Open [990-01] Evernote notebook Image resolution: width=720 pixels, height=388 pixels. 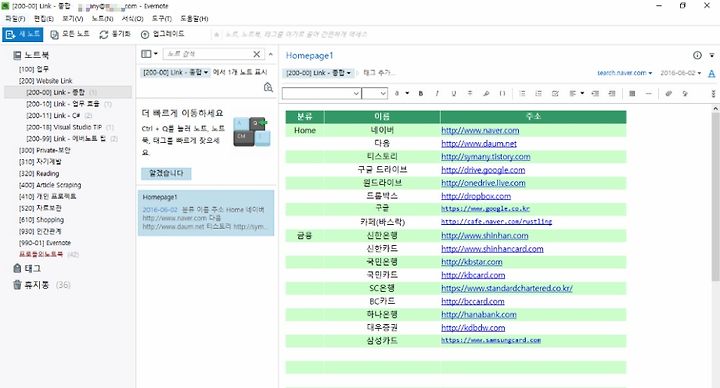pyautogui.click(x=45, y=243)
